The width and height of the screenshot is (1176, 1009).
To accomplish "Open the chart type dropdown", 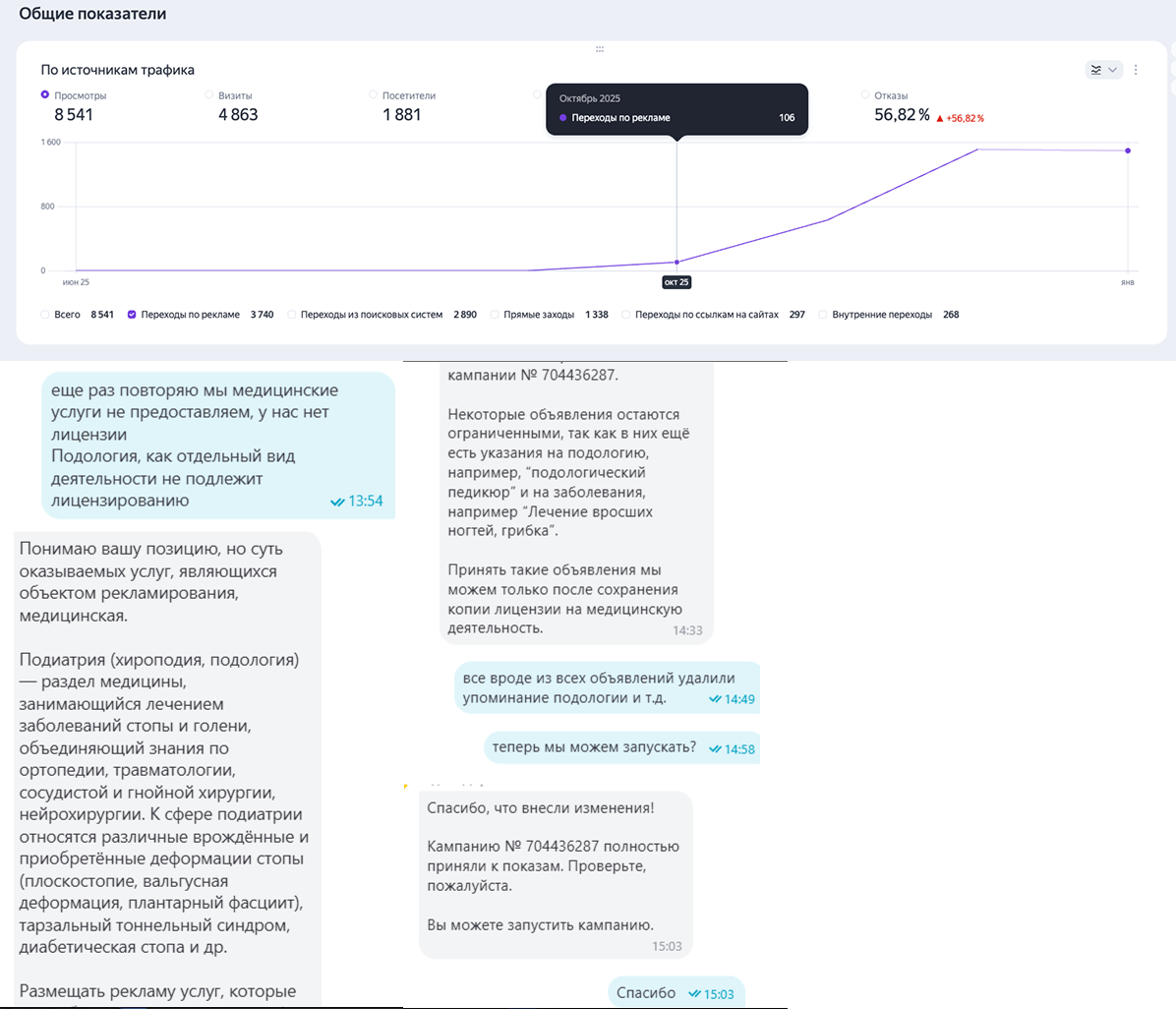I will pyautogui.click(x=1102, y=70).
